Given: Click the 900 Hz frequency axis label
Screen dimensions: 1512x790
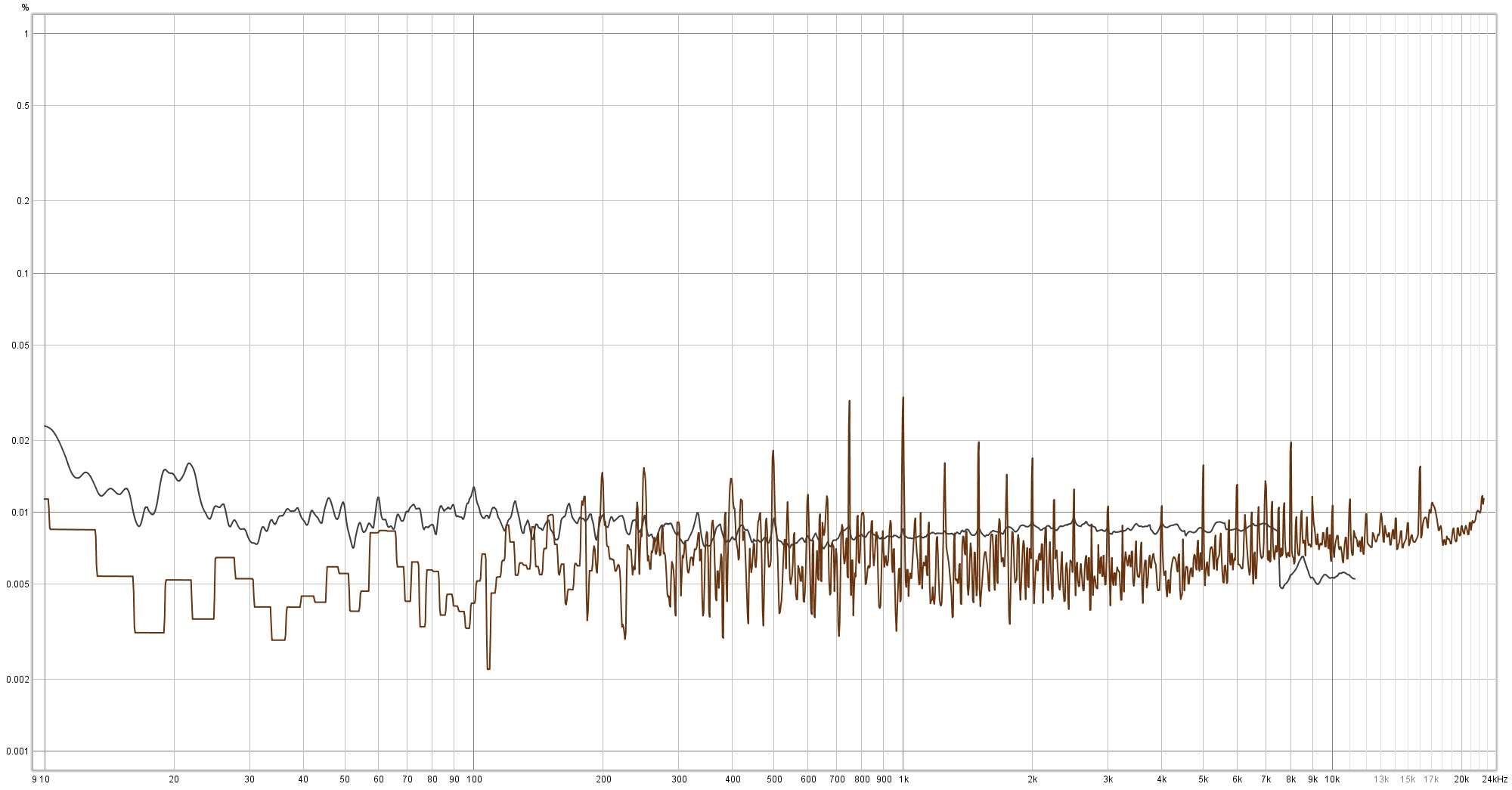Looking at the screenshot, I should 884,779.
